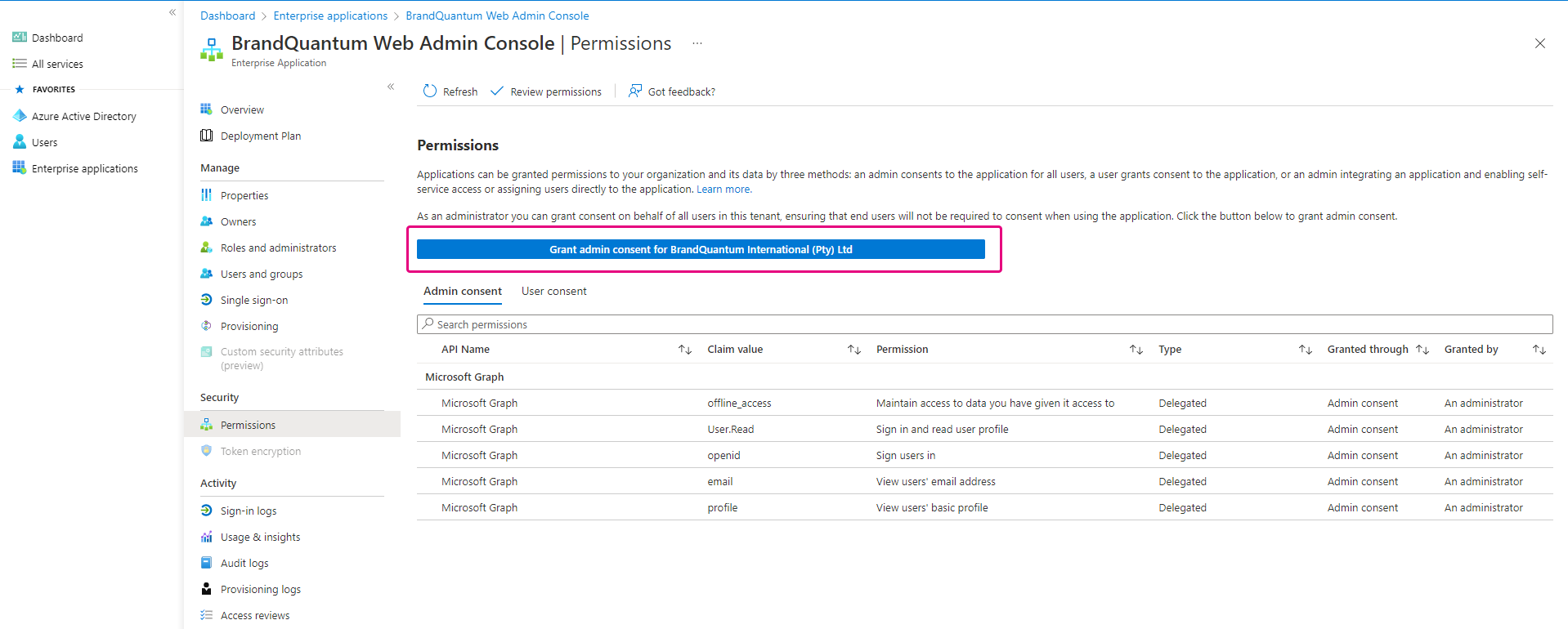Click 'Sign in and read user profile' cell
Screen dimensions: 1568x629
(x=942, y=429)
